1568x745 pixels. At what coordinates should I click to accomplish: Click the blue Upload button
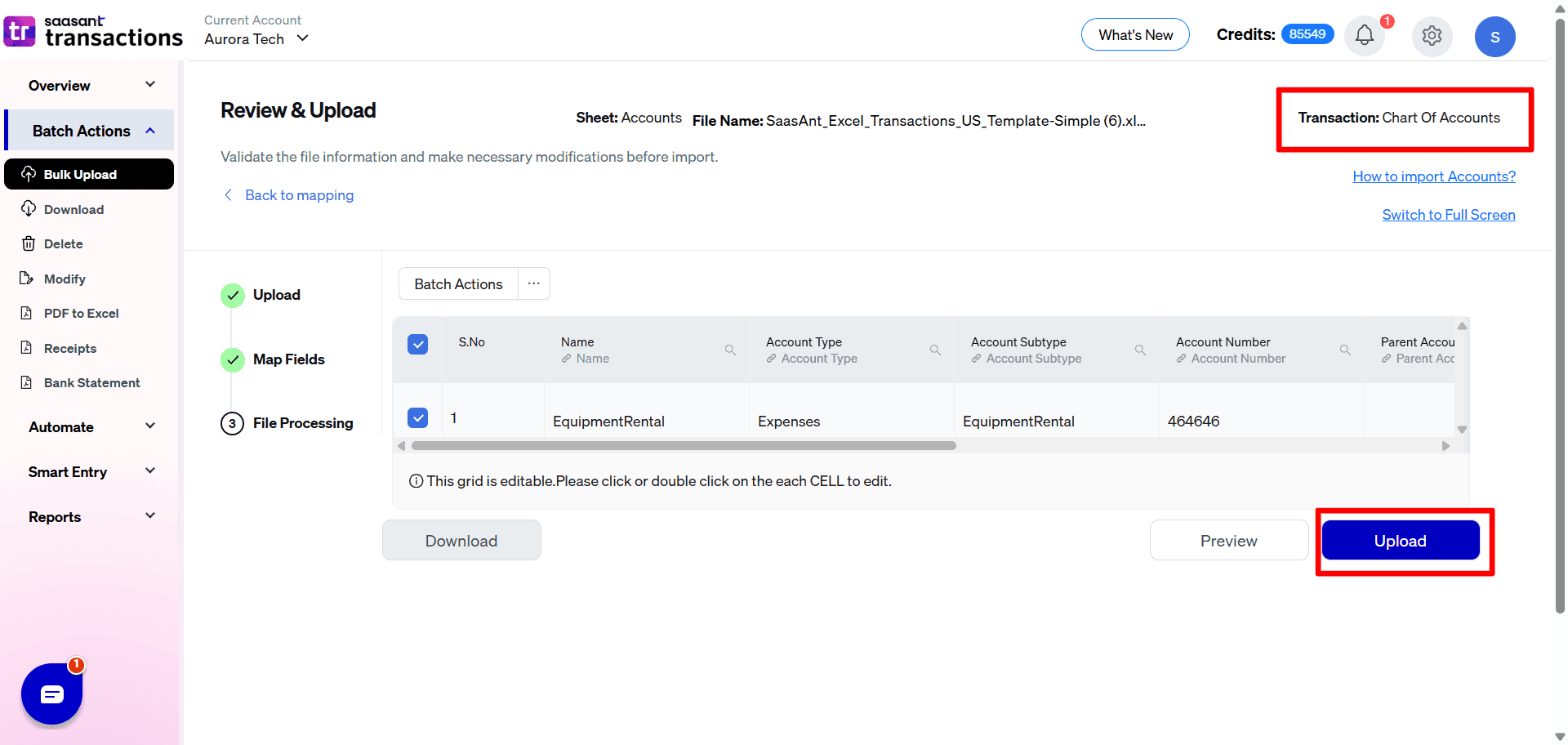[1400, 541]
